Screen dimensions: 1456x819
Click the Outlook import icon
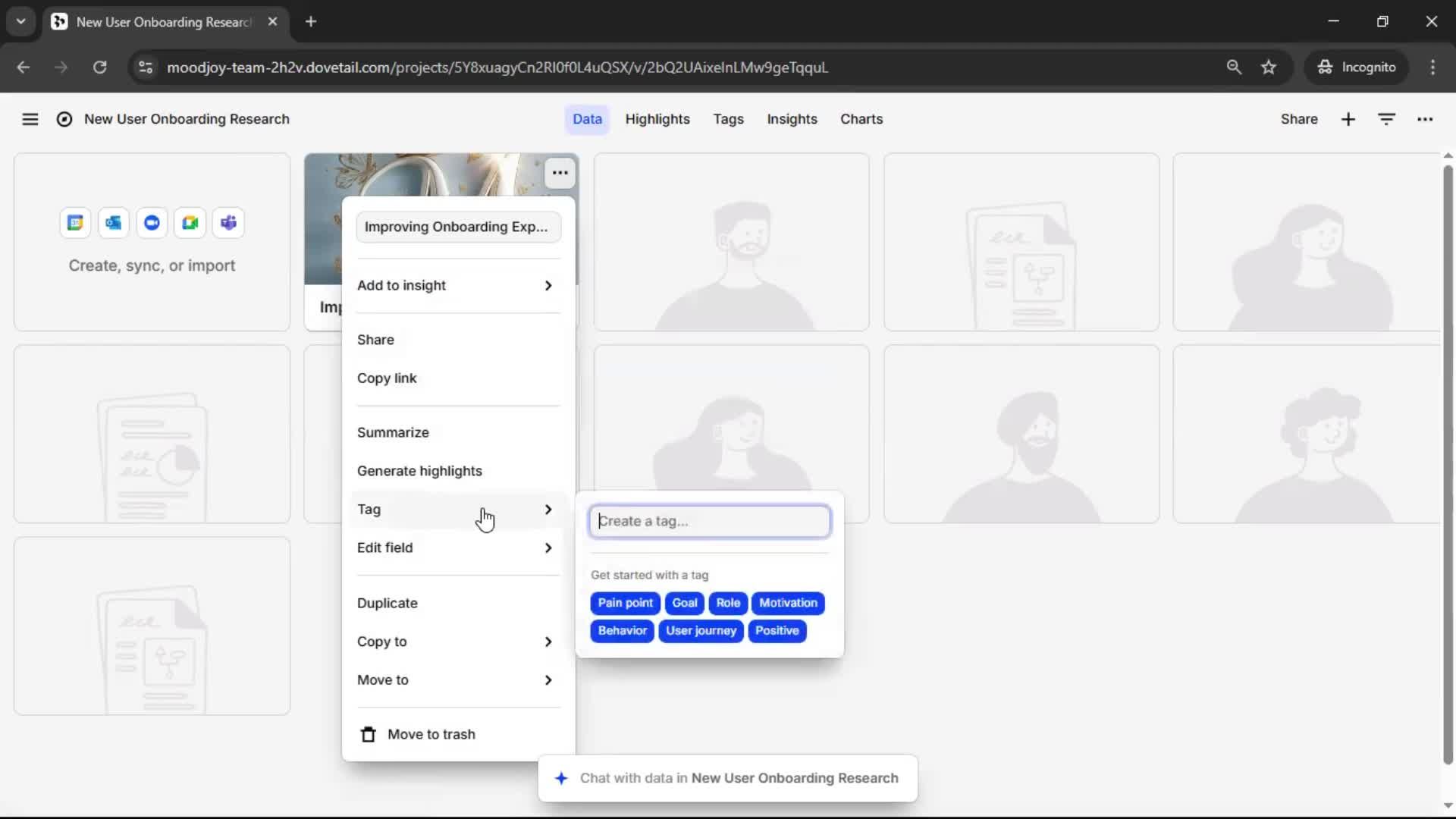[114, 223]
